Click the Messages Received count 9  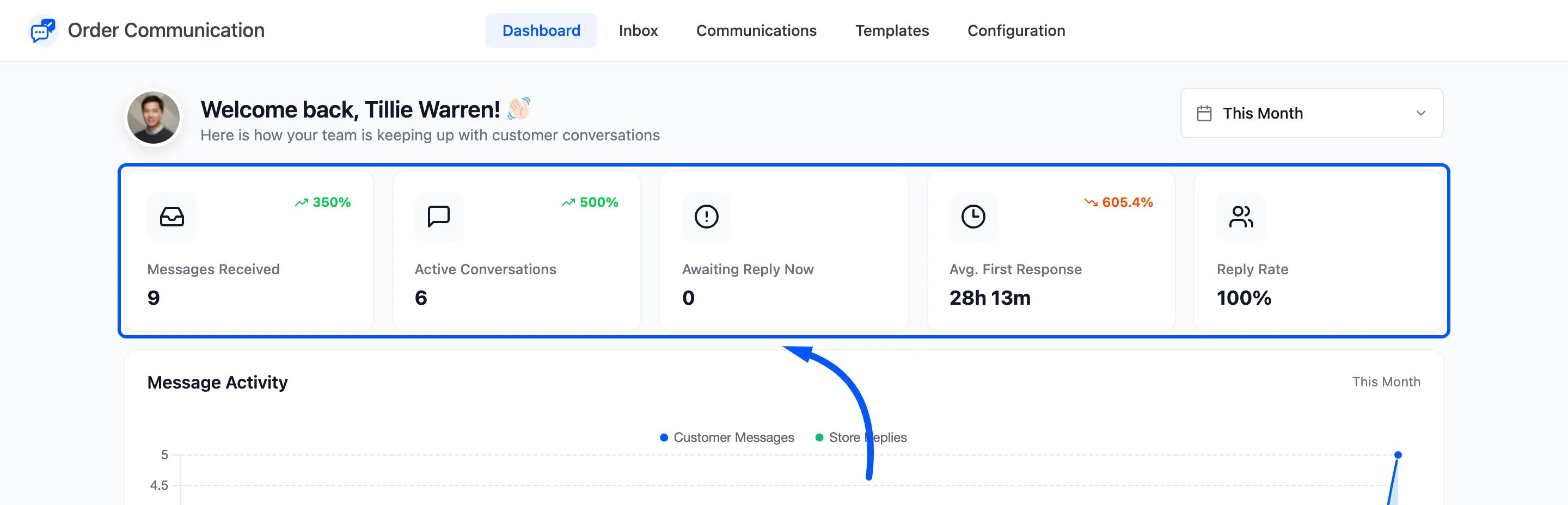coord(154,298)
